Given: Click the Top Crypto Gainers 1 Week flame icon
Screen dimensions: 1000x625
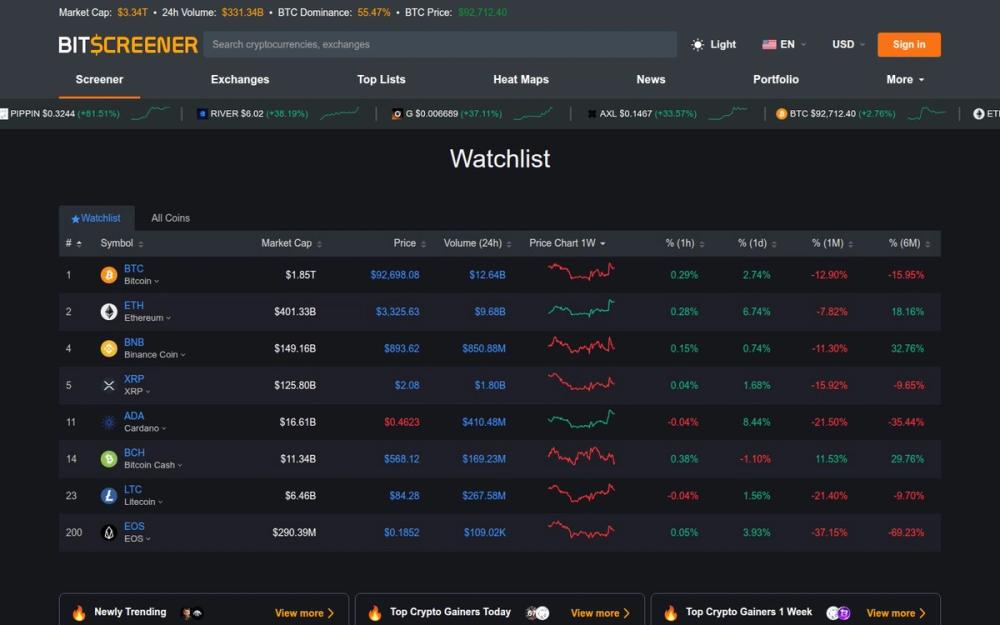Looking at the screenshot, I should point(671,613).
